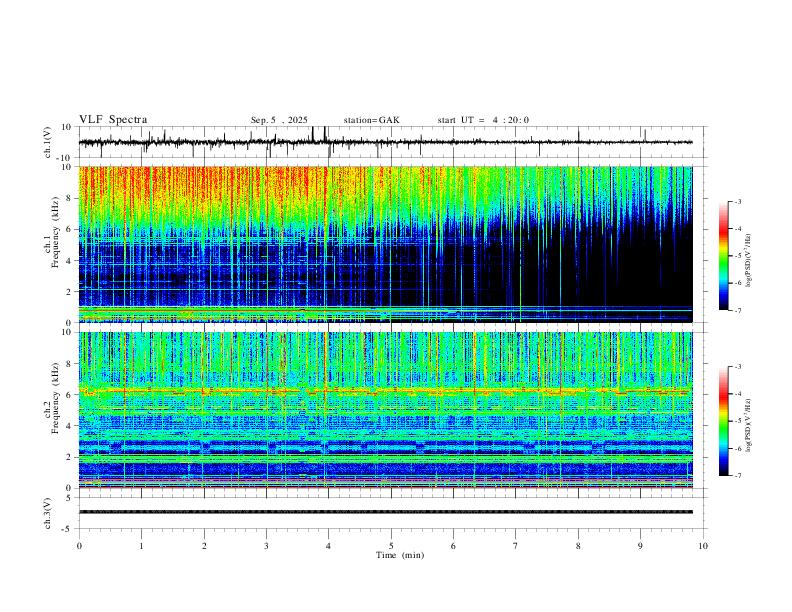This screenshot has height=612, width=792.
Task: Select the "Sep. 5 , 2025" date label
Action: point(279,120)
